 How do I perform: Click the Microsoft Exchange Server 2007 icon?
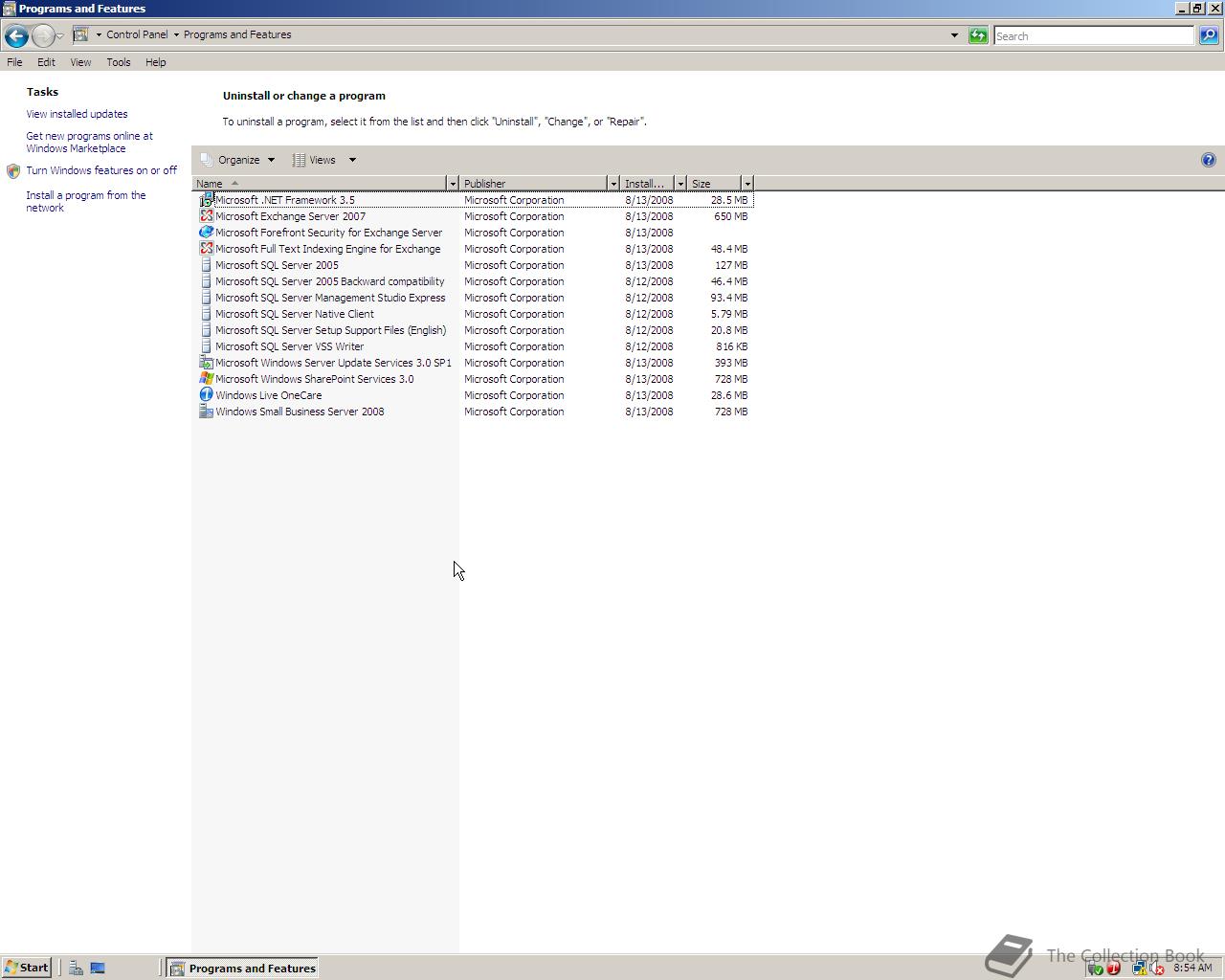(x=206, y=216)
